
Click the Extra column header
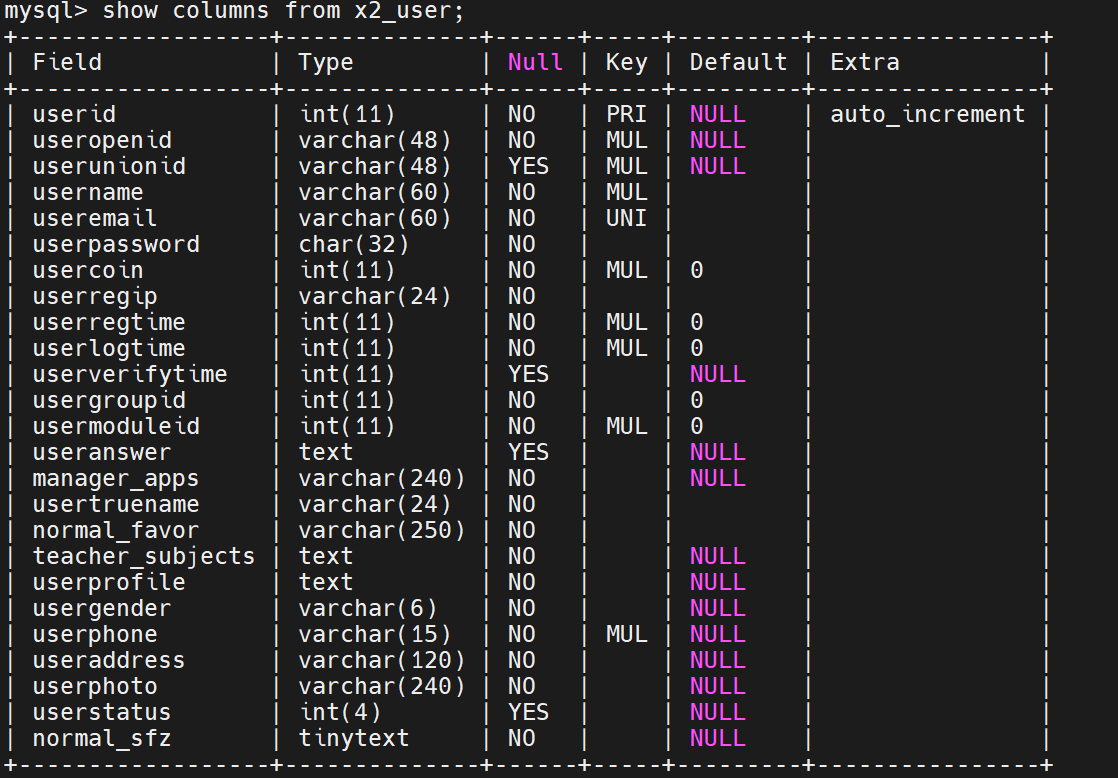pyautogui.click(x=864, y=62)
